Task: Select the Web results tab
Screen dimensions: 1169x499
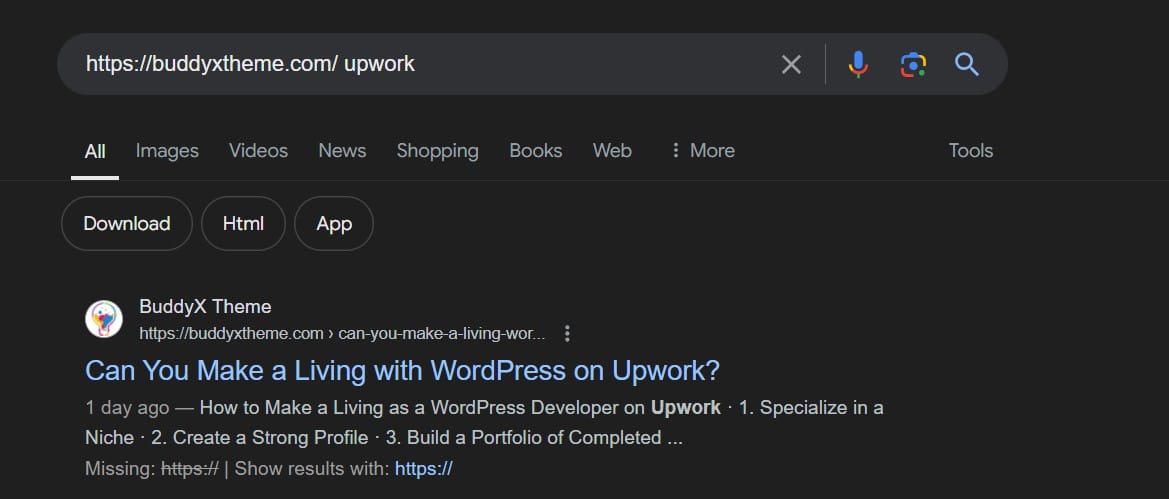Action: [612, 151]
